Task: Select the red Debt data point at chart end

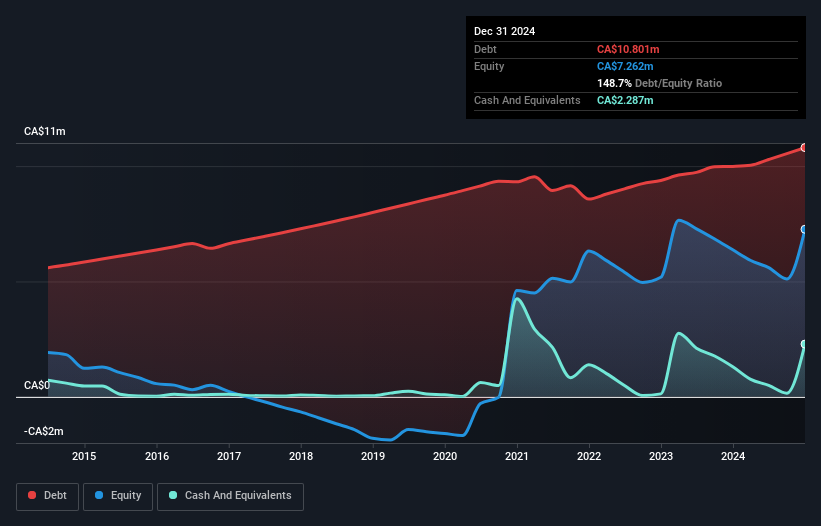Action: [x=804, y=148]
